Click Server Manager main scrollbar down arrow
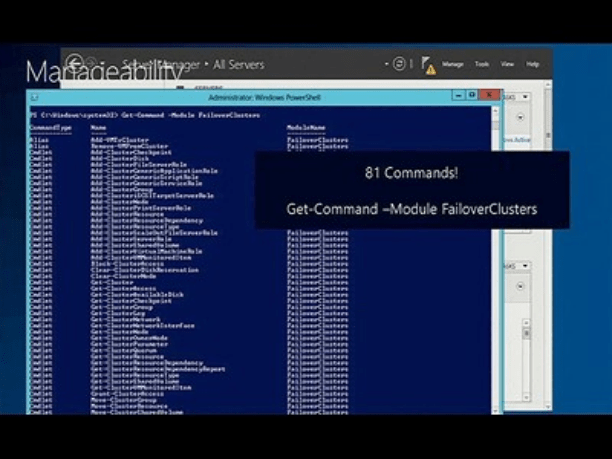The width and height of the screenshot is (612, 459). 548,406
